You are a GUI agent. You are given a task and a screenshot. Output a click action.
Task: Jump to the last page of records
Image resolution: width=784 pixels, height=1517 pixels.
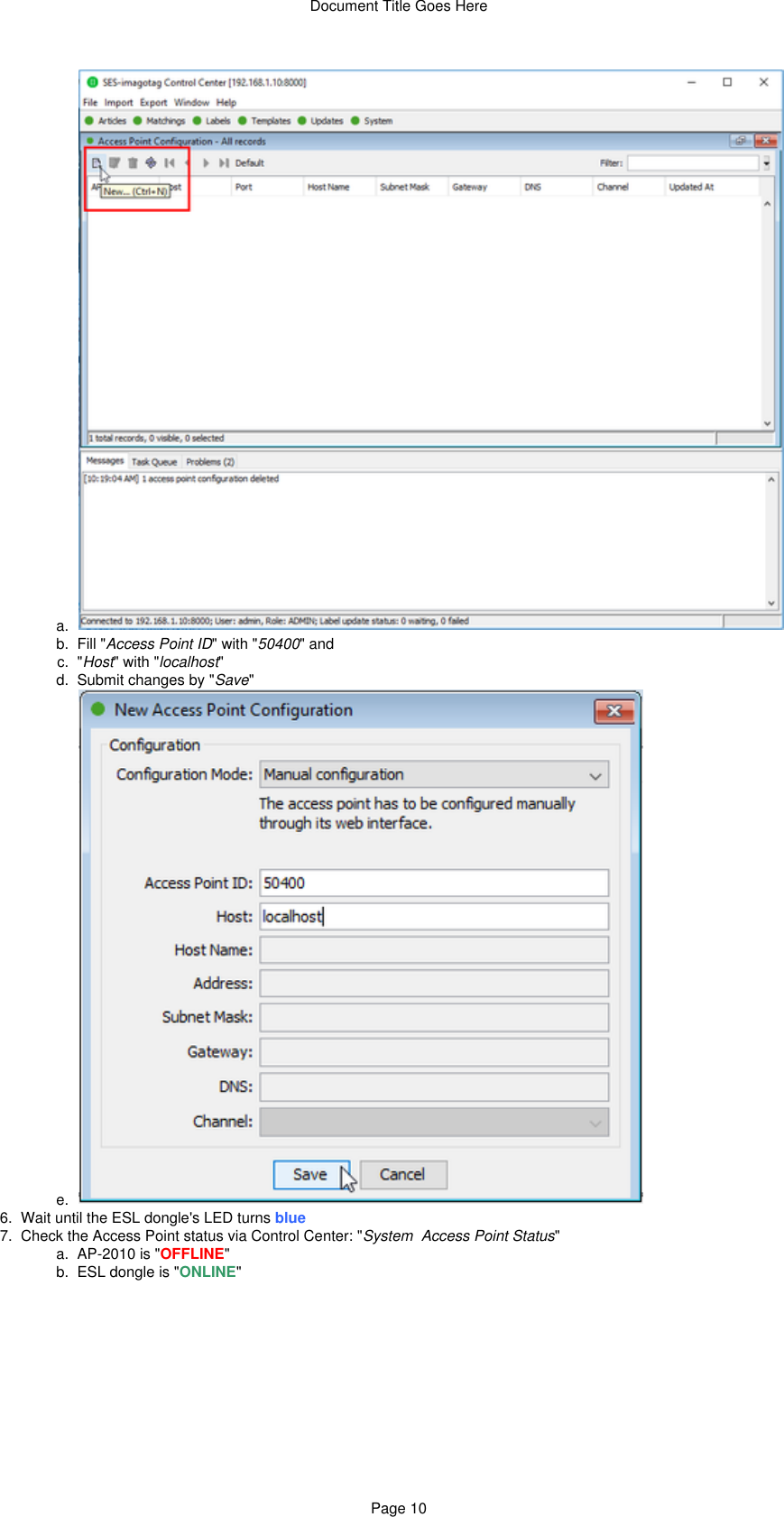224,162
